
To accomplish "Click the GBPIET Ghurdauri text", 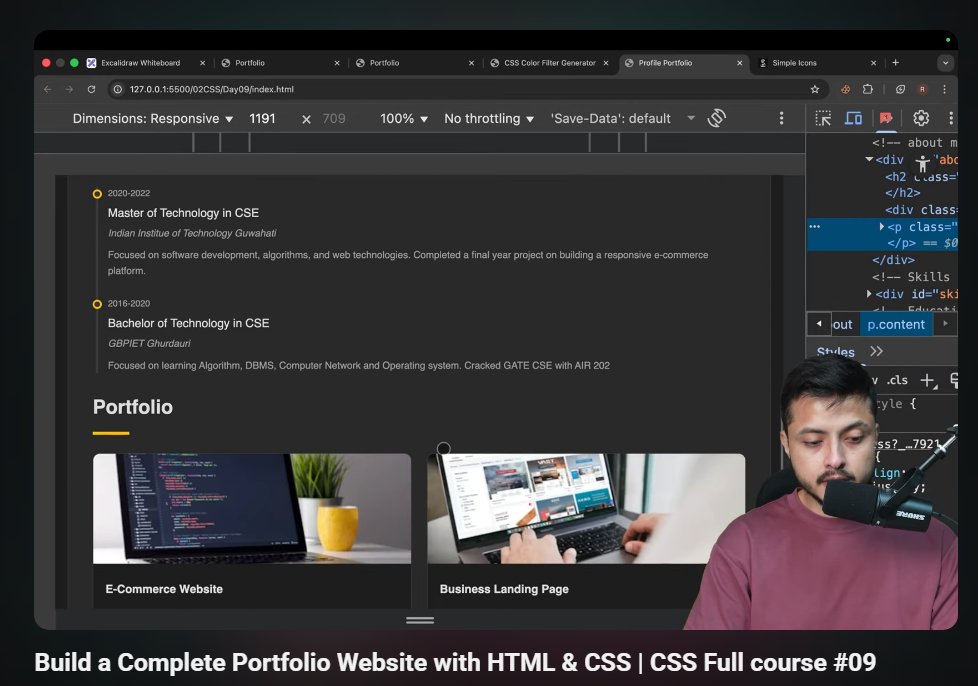I will pos(149,344).
